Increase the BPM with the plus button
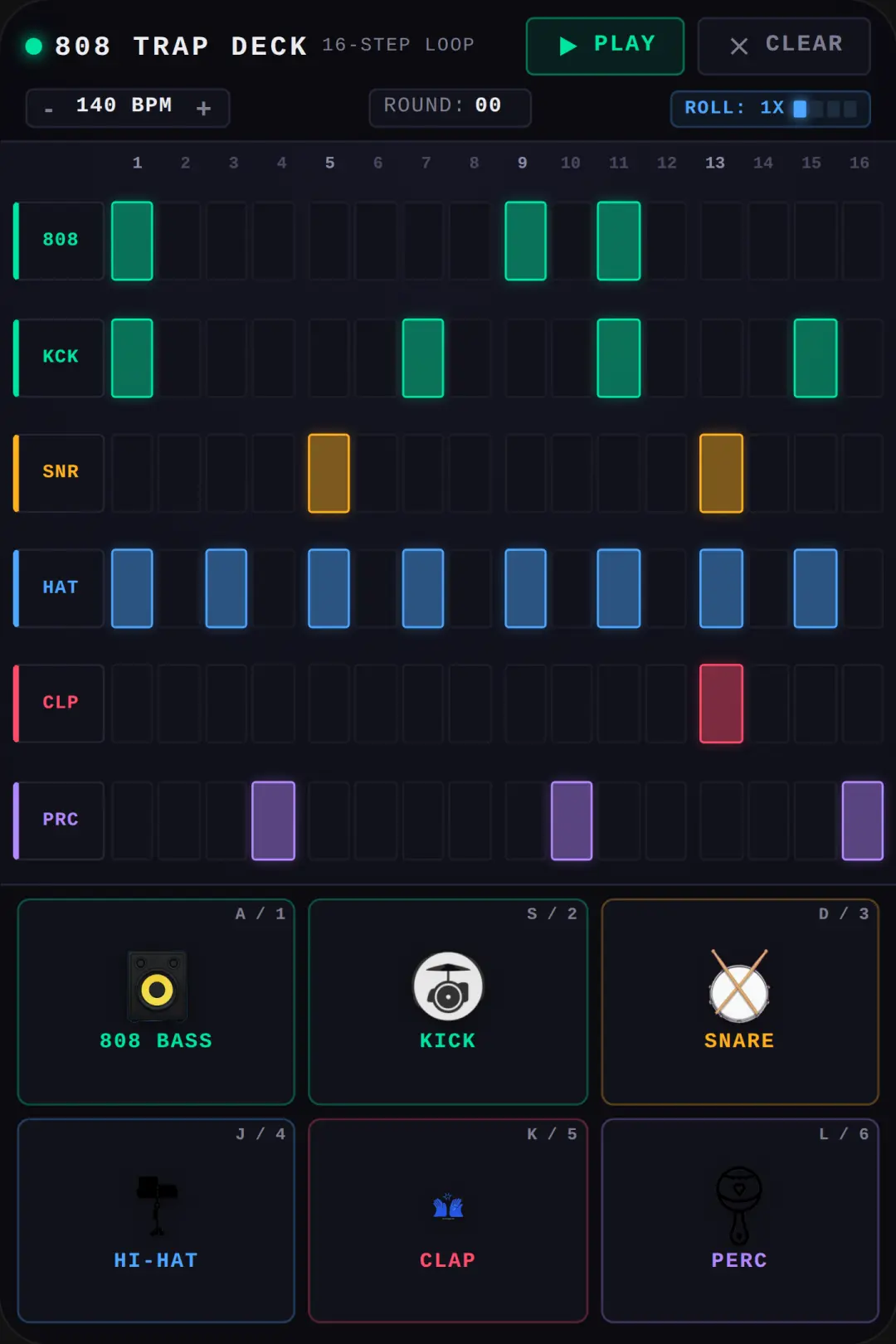Screen dimensions: 896x1344 (x=203, y=109)
